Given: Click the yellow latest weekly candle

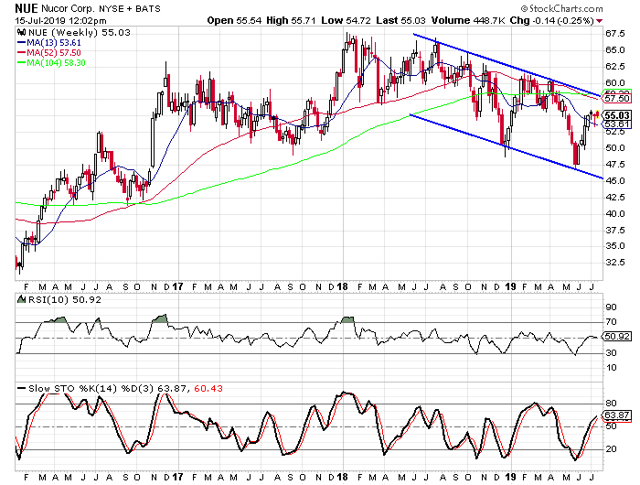Looking at the screenshot, I should click(598, 114).
